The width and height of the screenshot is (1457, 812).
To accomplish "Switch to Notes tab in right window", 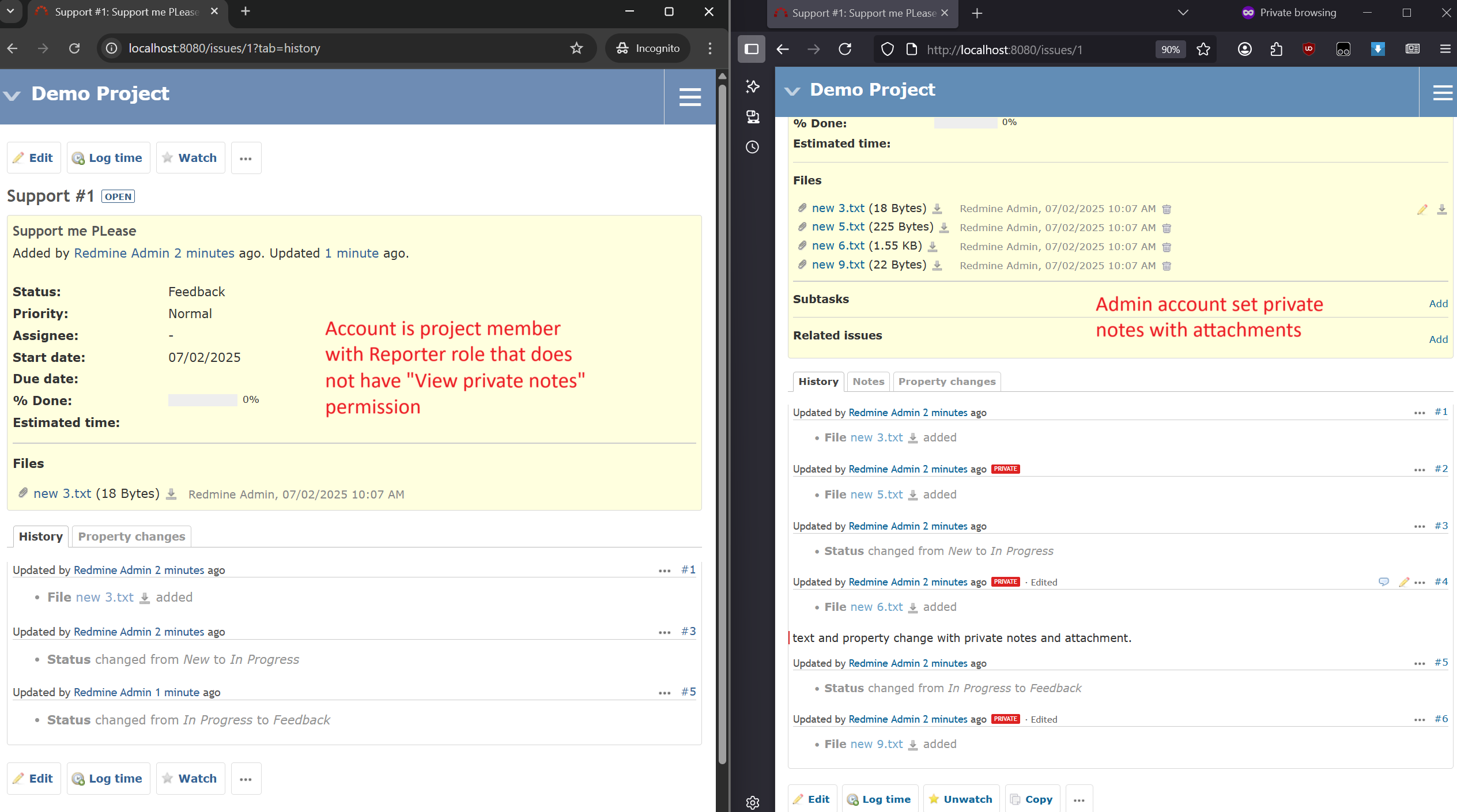I will pyautogui.click(x=868, y=382).
